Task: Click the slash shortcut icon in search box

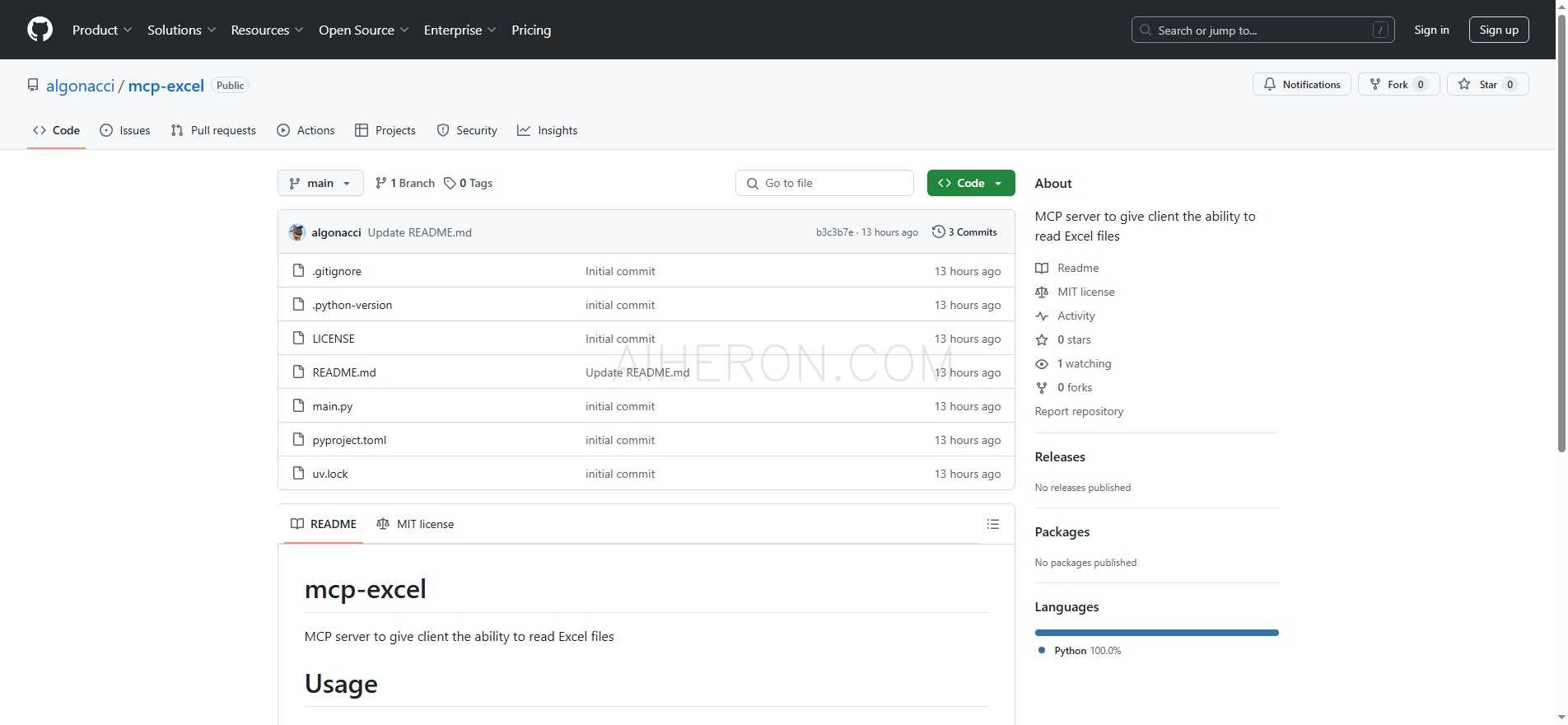Action: pos(1381,30)
